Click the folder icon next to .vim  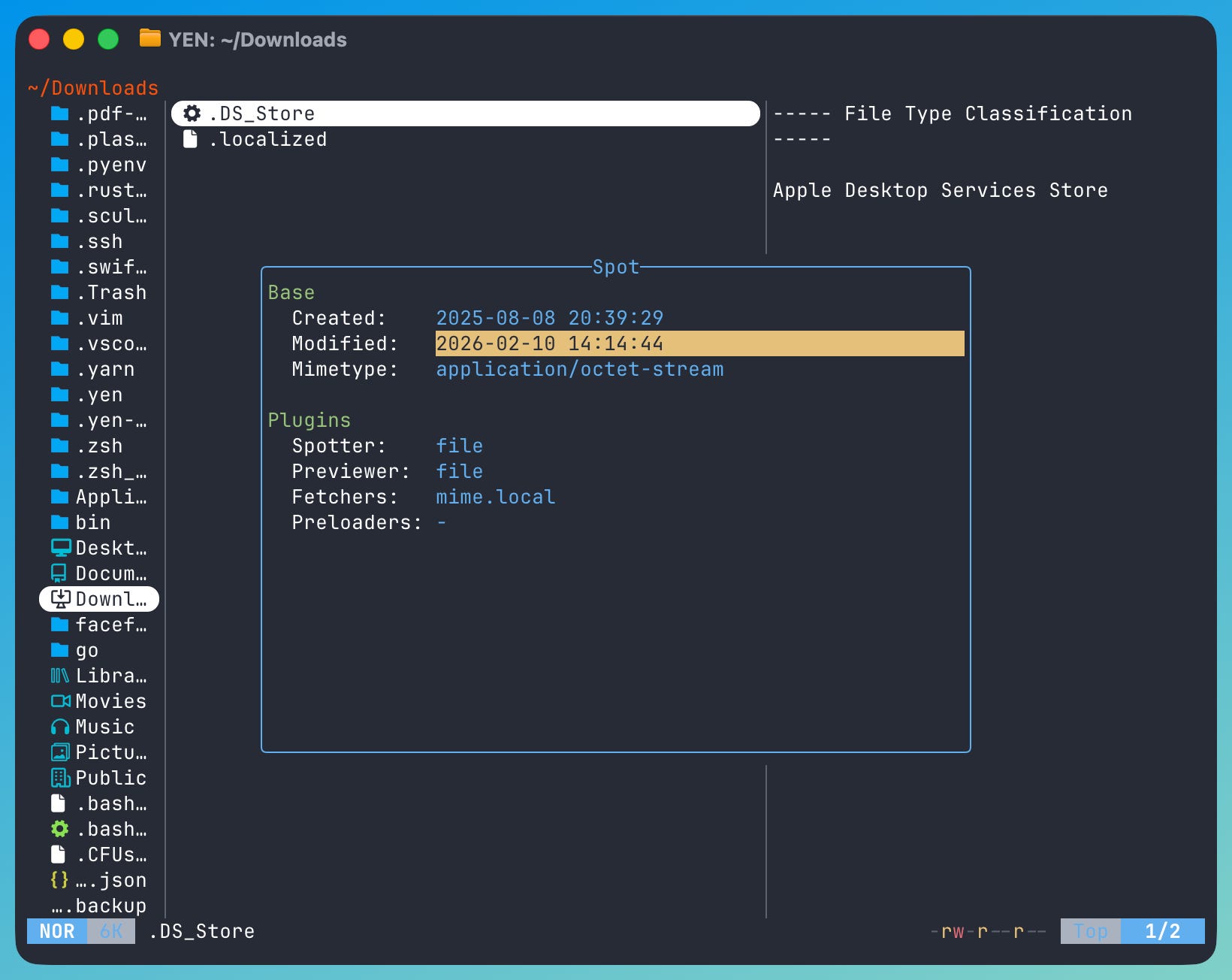(60, 318)
